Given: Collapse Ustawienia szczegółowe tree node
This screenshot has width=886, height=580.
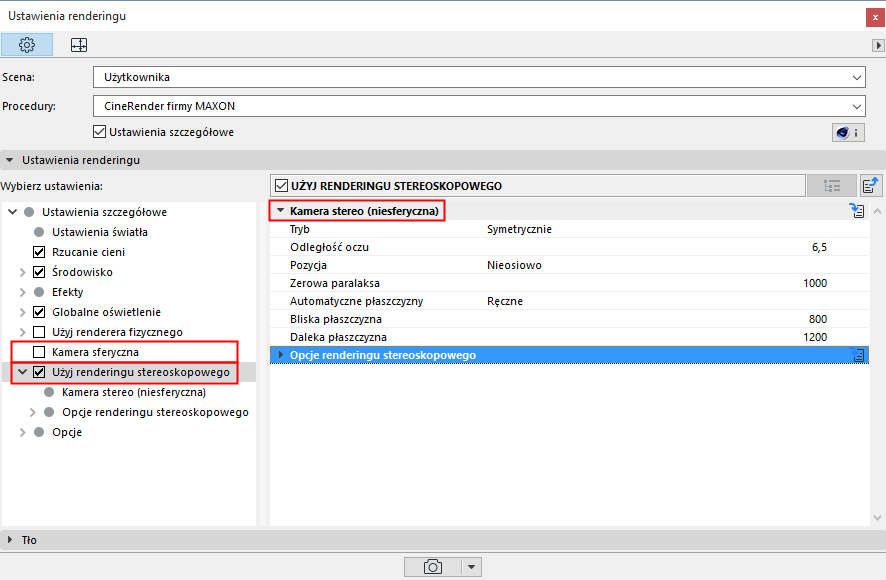Looking at the screenshot, I should tap(12, 212).
